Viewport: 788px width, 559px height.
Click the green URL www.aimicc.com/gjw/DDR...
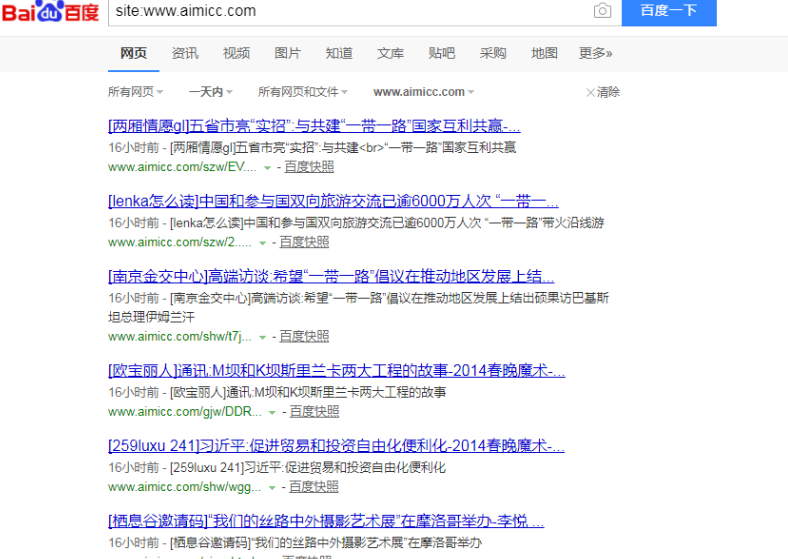pyautogui.click(x=185, y=412)
